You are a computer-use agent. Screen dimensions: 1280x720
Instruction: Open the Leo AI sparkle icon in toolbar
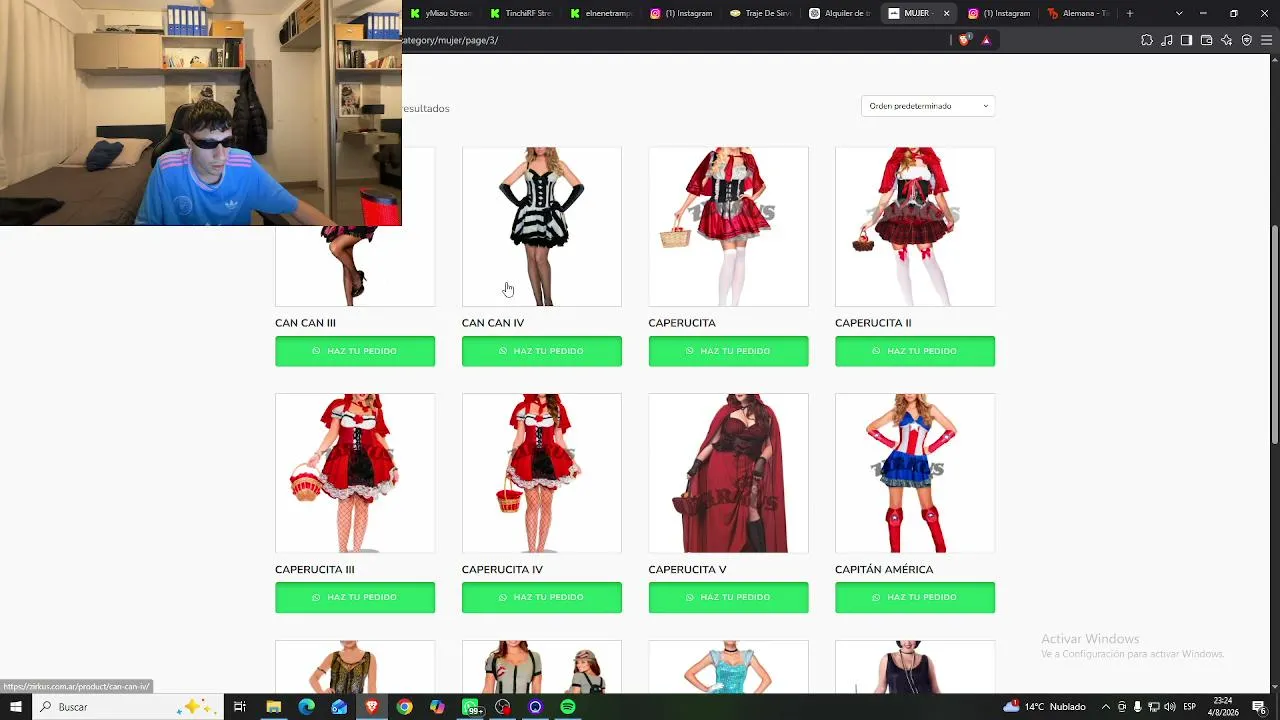tap(1226, 40)
